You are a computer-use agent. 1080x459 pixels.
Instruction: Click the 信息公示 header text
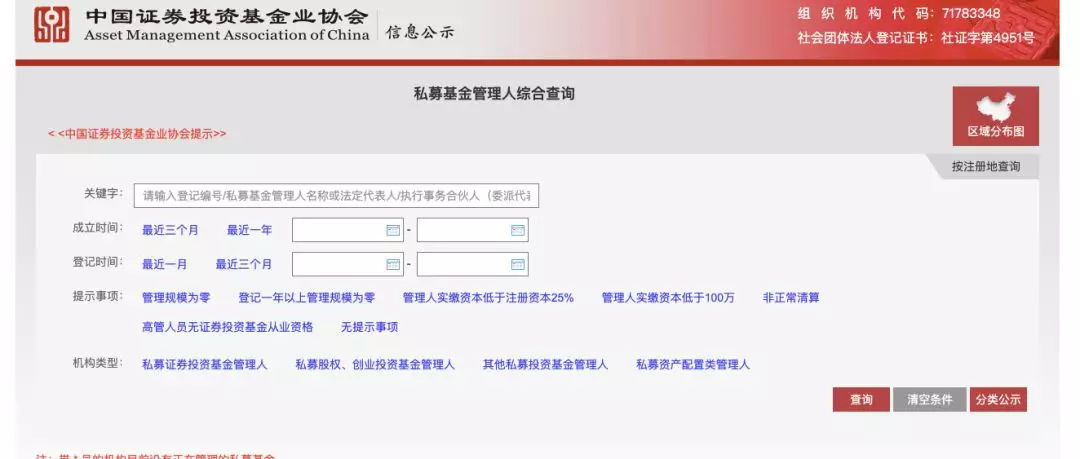[419, 32]
